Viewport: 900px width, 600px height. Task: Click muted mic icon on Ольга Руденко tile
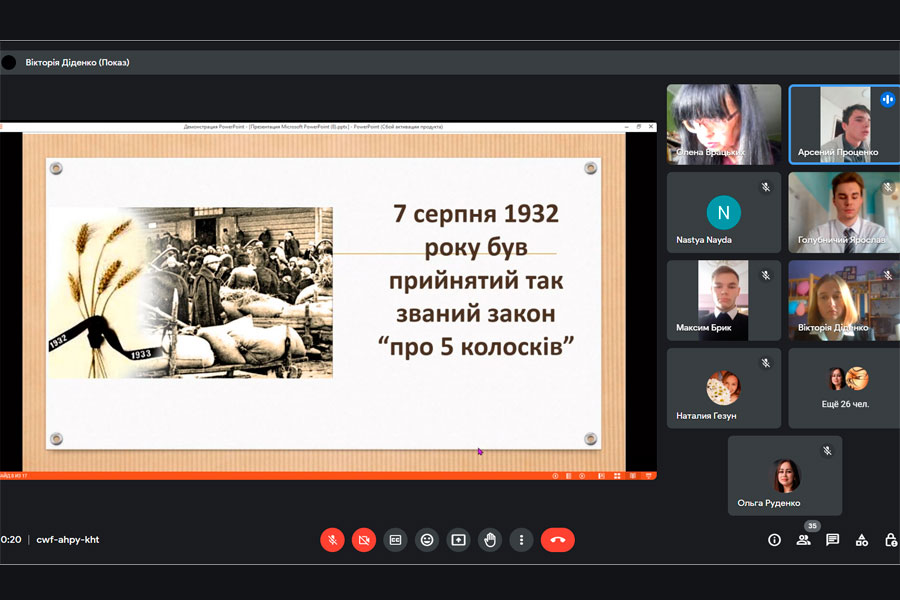pos(827,451)
